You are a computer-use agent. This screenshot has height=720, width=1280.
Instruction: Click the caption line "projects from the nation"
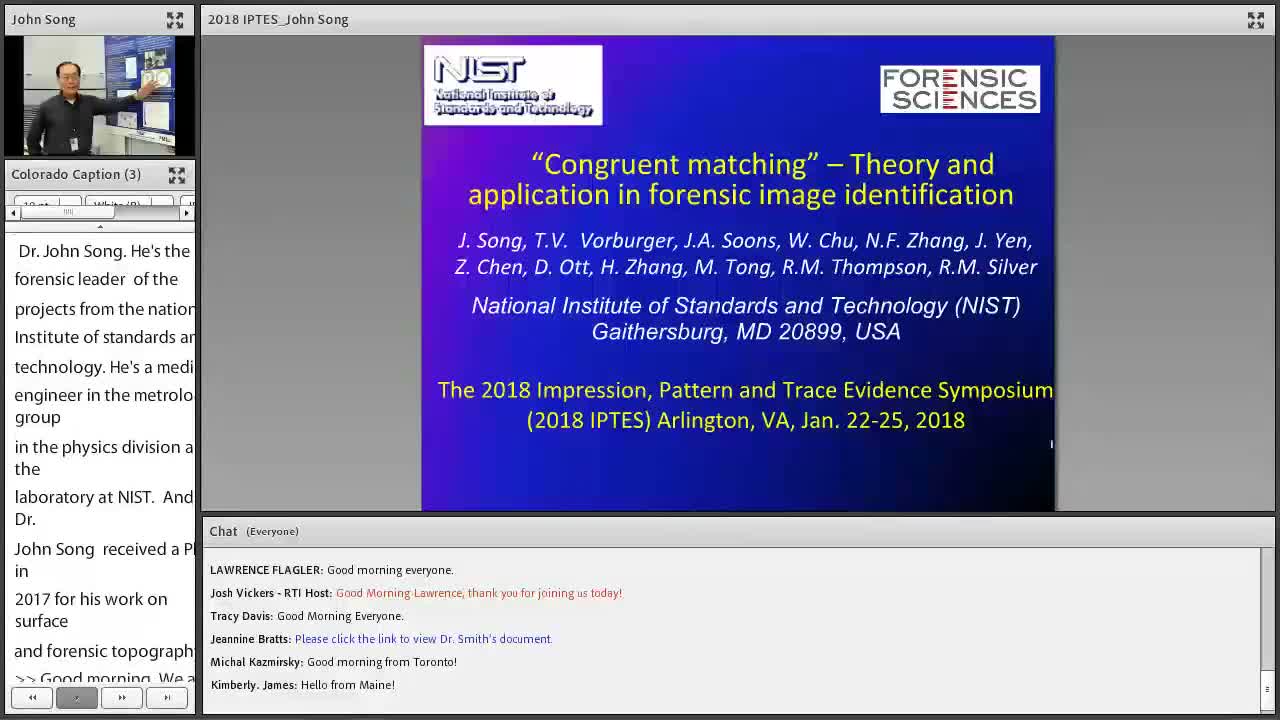tap(104, 309)
